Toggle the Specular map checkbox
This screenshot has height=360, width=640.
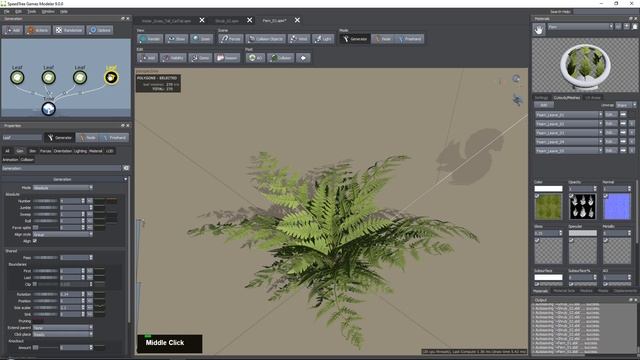(x=571, y=240)
